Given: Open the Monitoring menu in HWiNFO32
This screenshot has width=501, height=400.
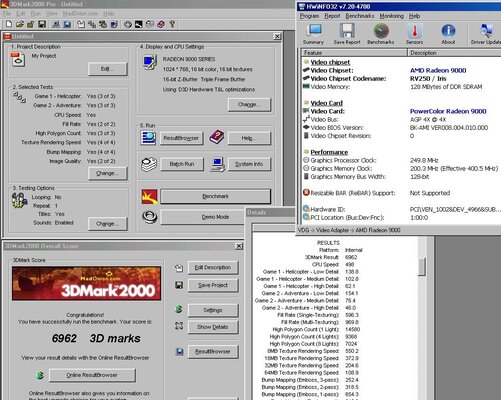Looking at the screenshot, I should pyautogui.click(x=391, y=16).
